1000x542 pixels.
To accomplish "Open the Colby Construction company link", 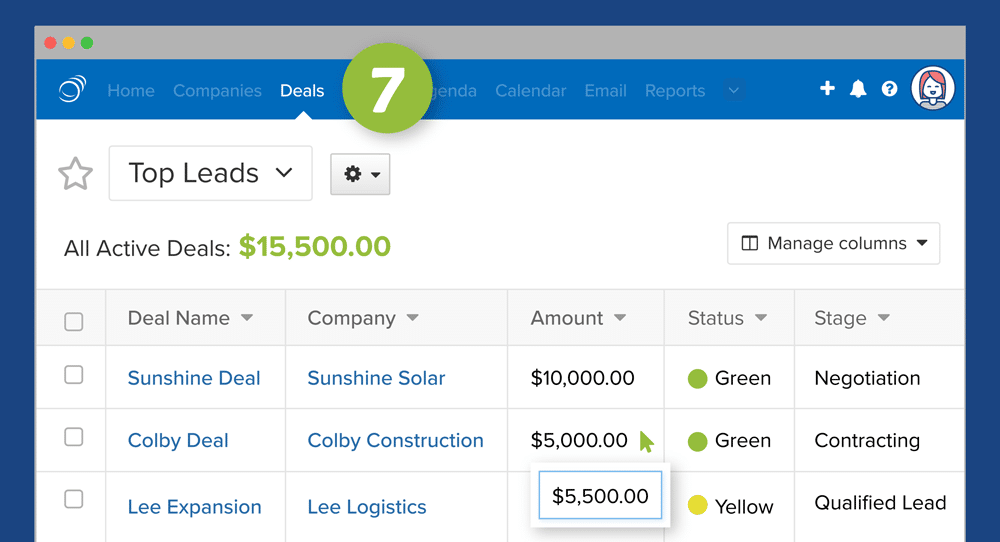I will coord(395,440).
